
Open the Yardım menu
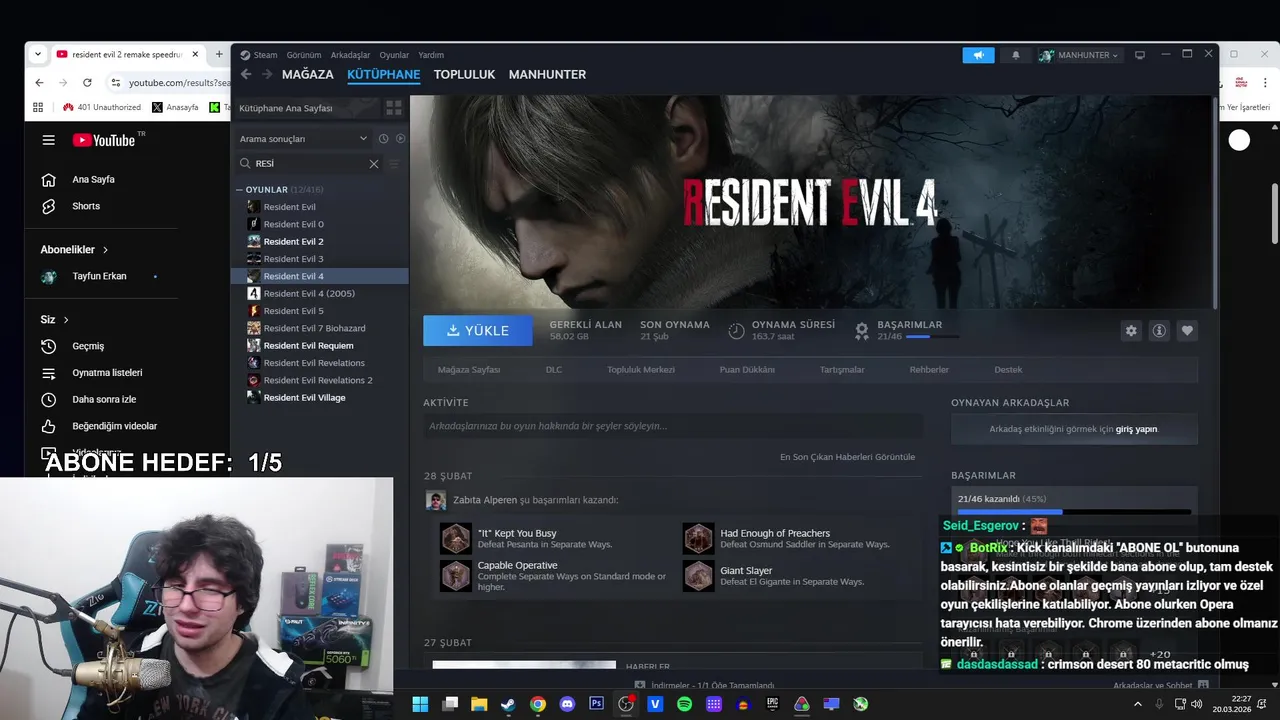431,55
